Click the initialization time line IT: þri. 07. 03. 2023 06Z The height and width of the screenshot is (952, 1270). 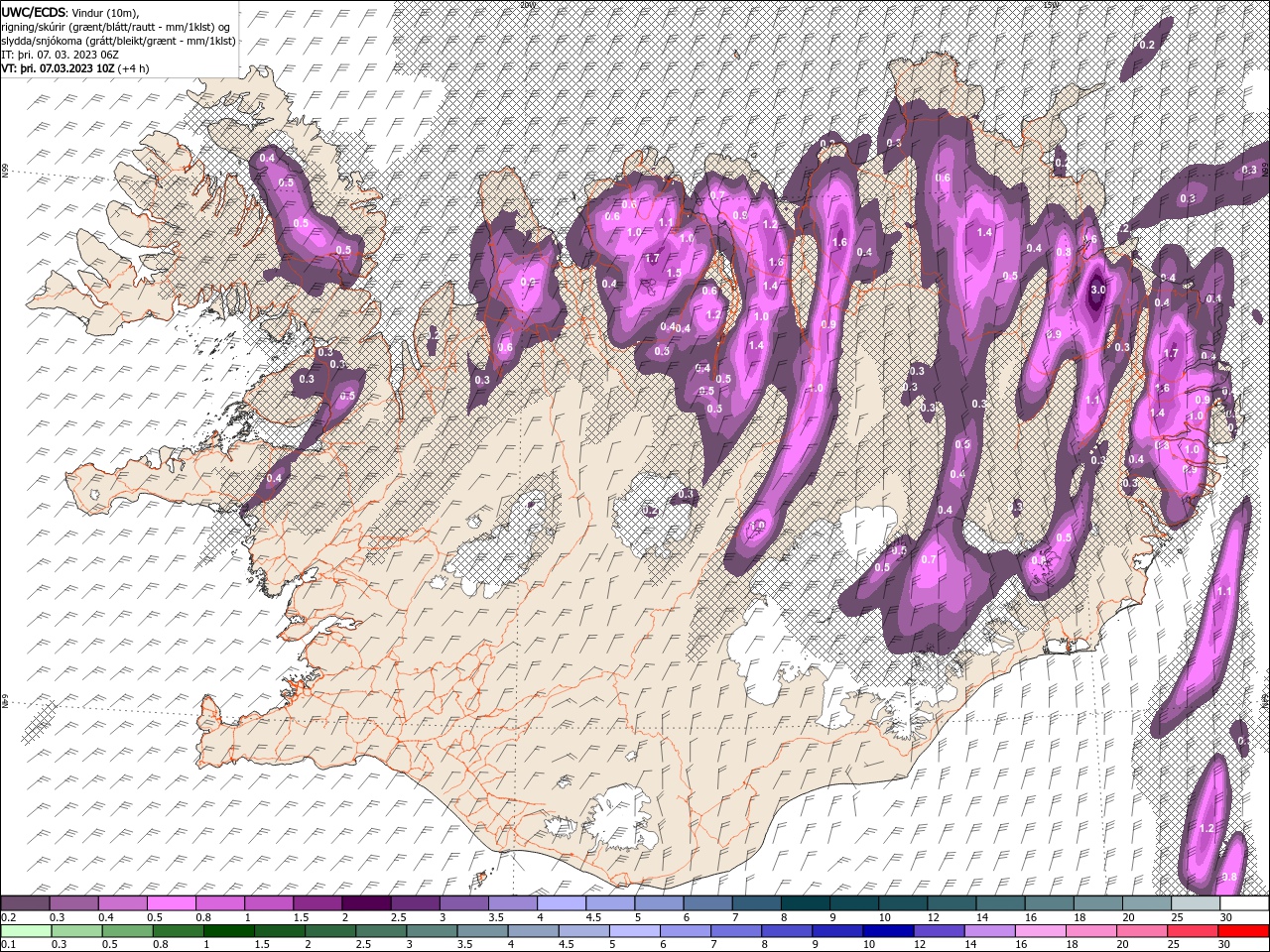(62, 55)
